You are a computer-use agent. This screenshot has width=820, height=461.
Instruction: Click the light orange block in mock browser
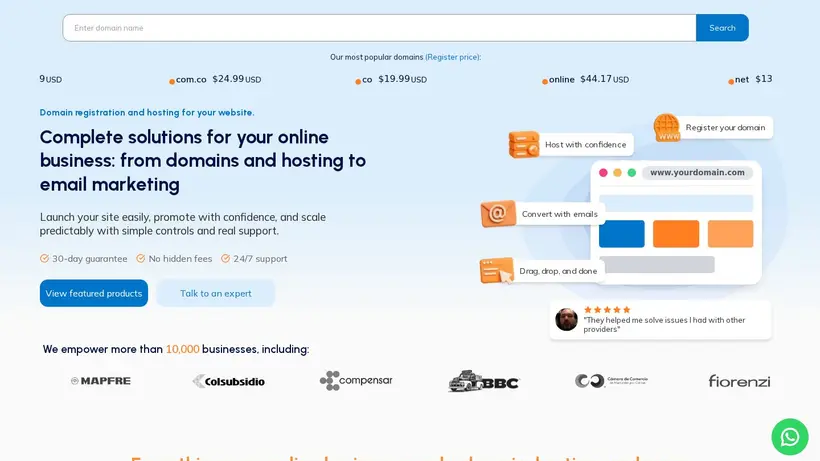pyautogui.click(x=731, y=234)
